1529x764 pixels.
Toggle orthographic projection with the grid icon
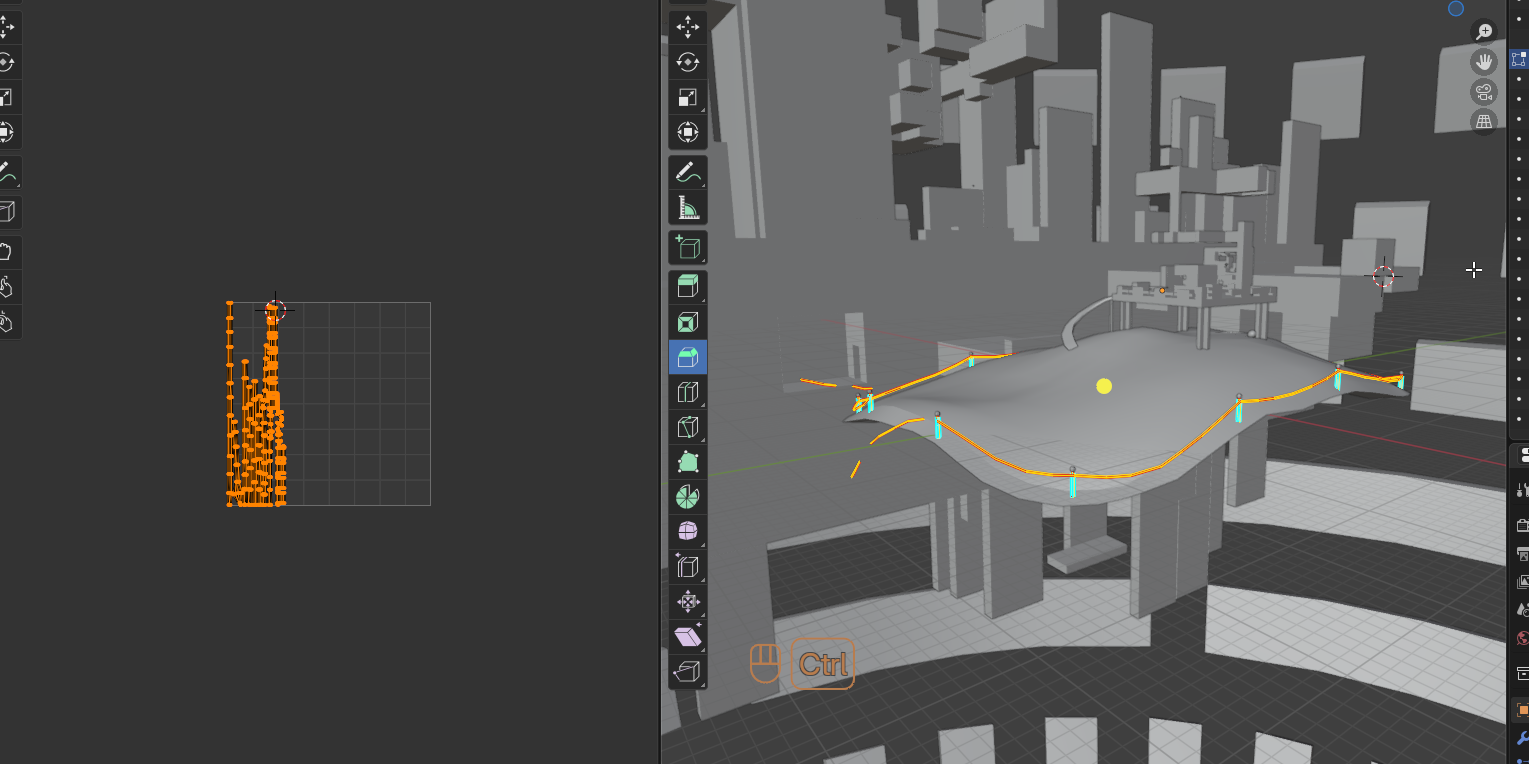click(1484, 121)
